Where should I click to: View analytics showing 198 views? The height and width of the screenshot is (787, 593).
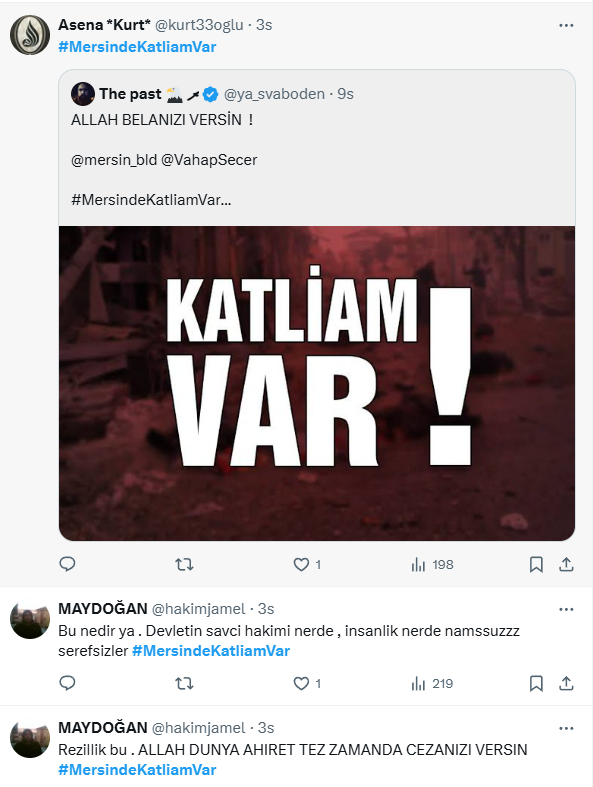tap(432, 565)
